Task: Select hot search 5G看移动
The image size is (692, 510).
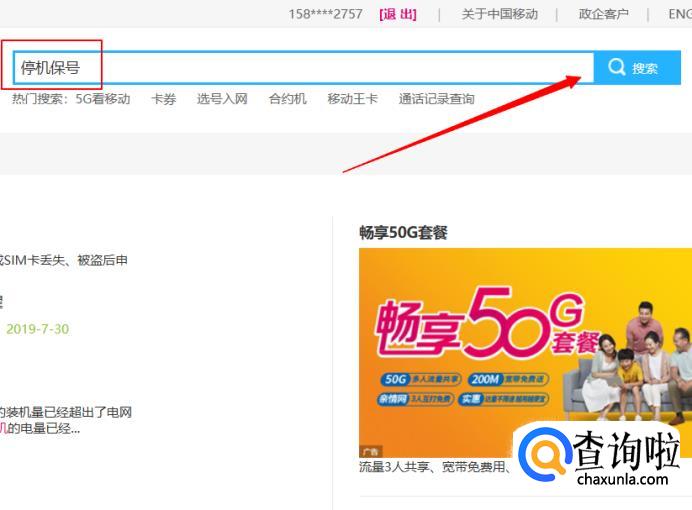Action: tap(103, 99)
